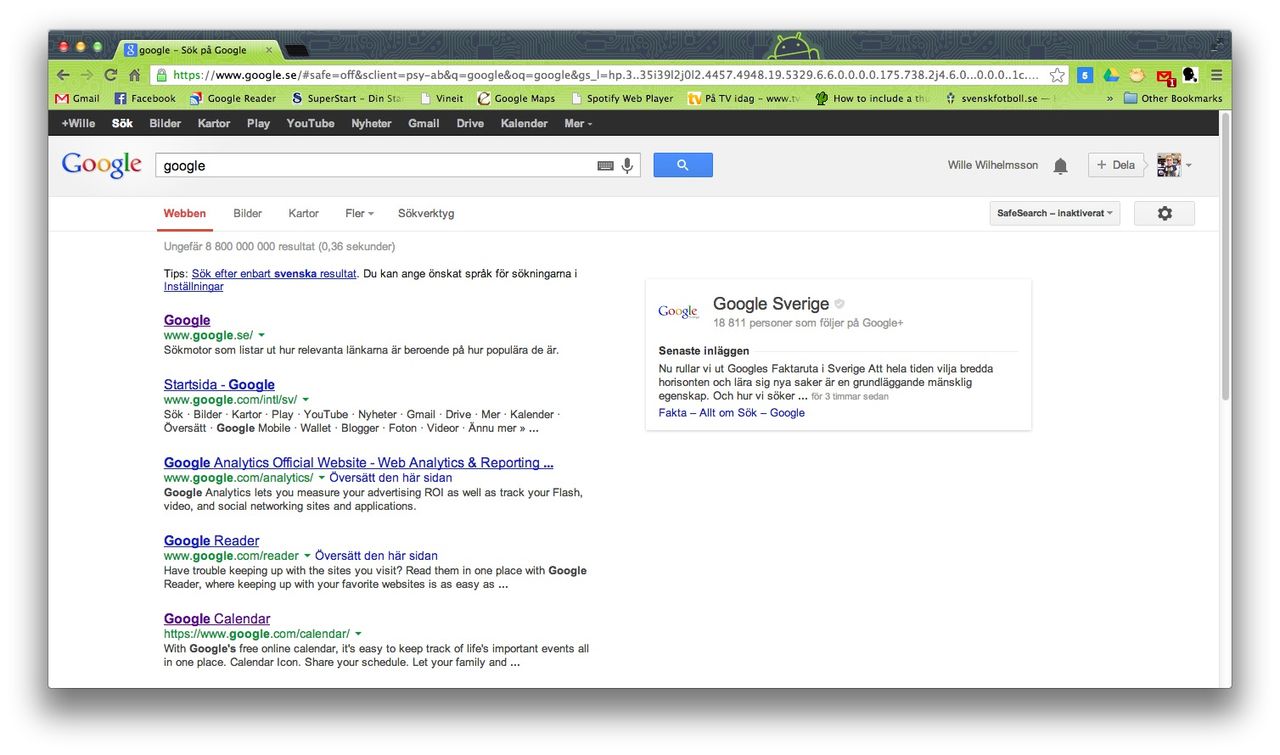This screenshot has width=1280, height=755.
Task: Open the green arrow beside www.google.se/
Action: click(261, 335)
